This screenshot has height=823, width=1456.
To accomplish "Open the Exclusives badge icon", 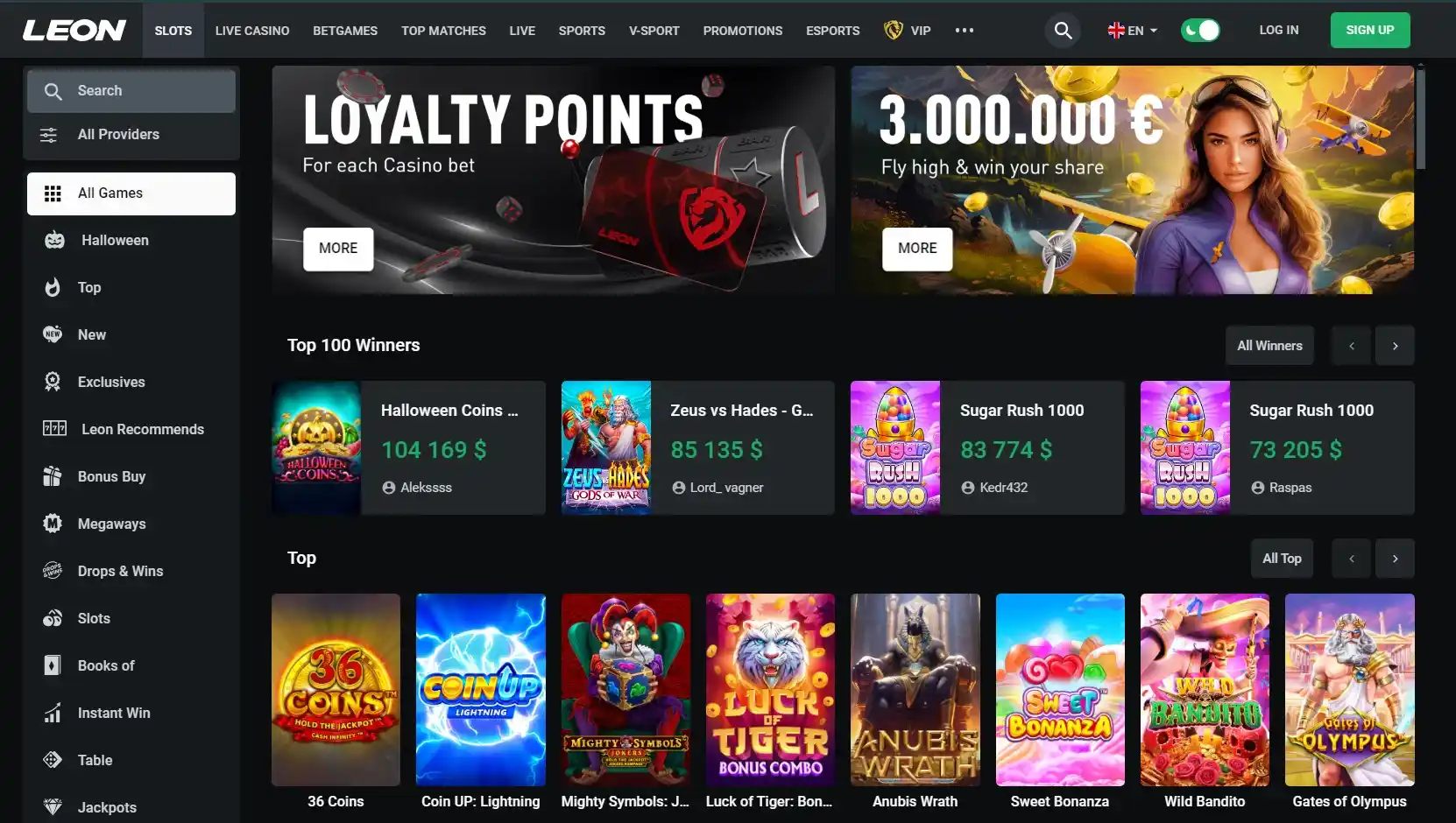I will (x=53, y=382).
